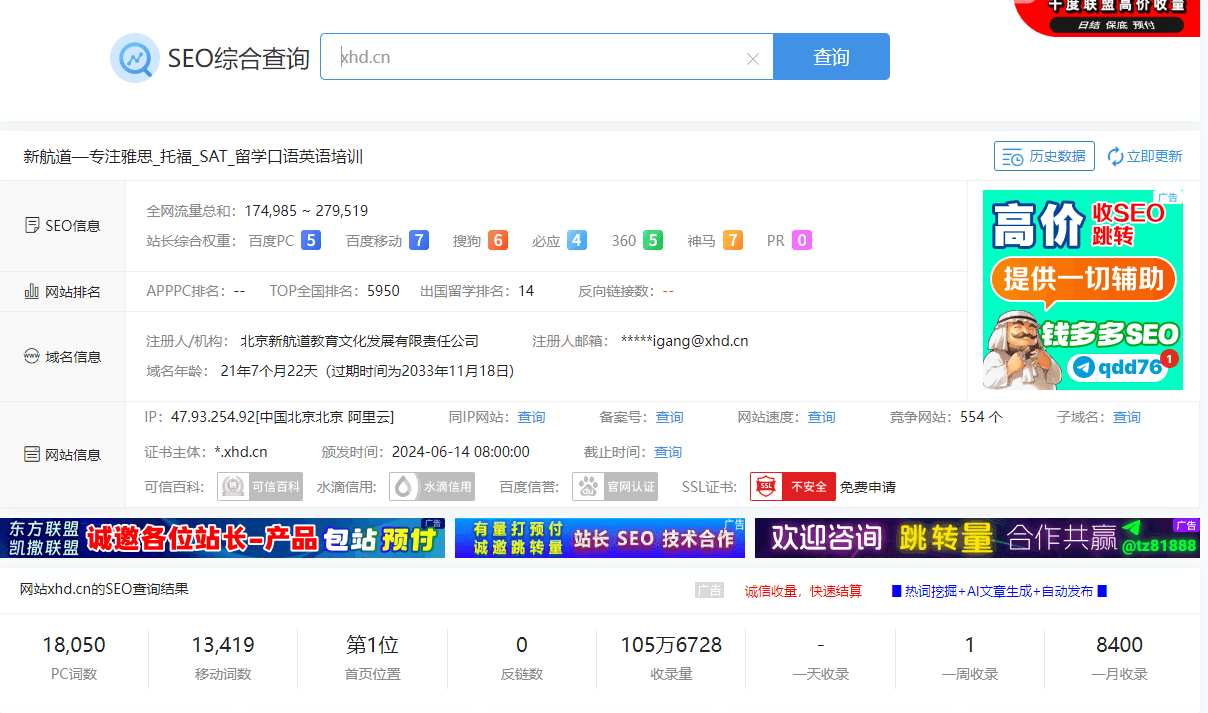Click 收录量 value 105万6728
Viewport: 1208px width, 713px height.
(x=671, y=645)
